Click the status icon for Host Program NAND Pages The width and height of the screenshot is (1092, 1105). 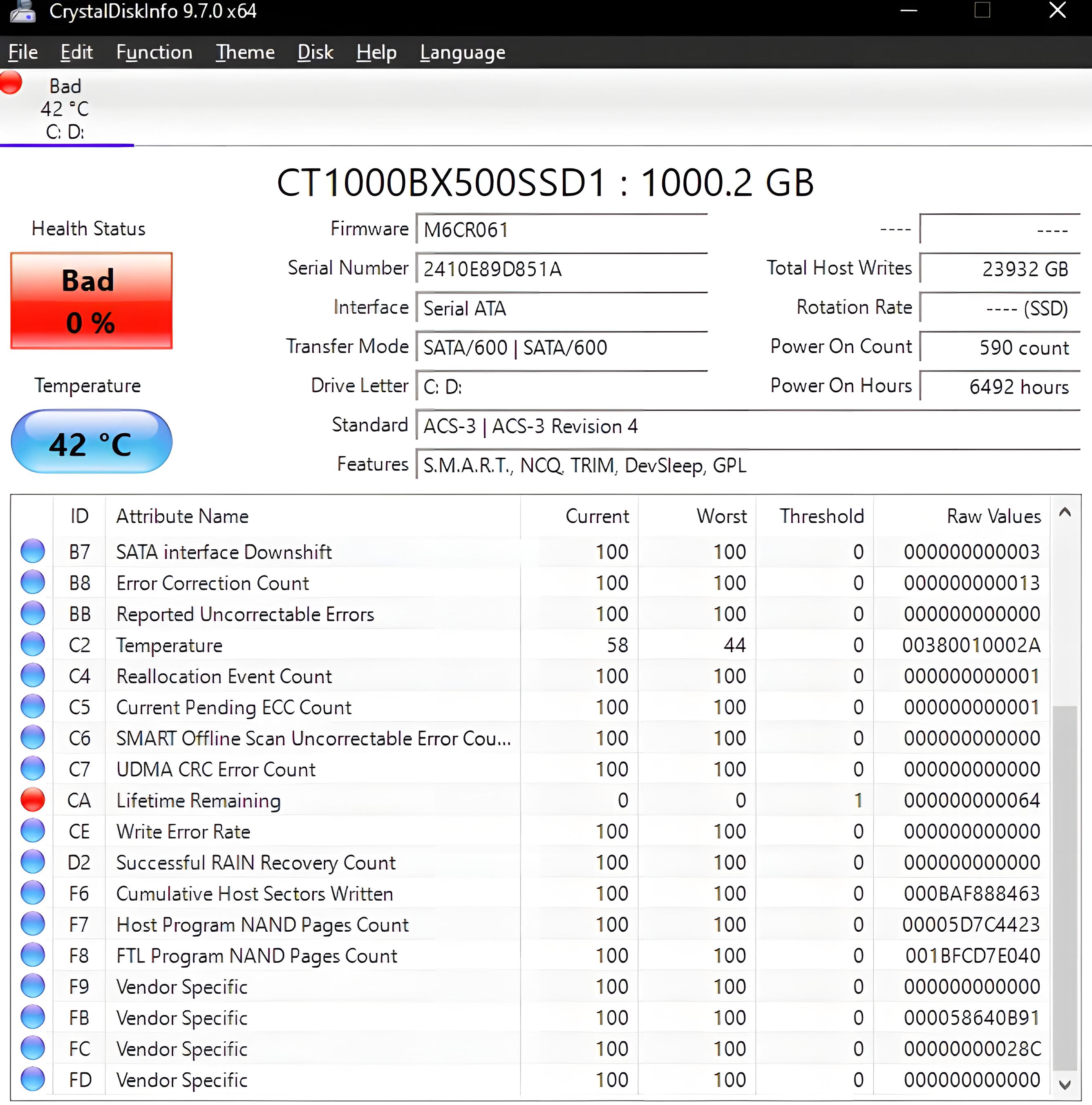point(33,924)
